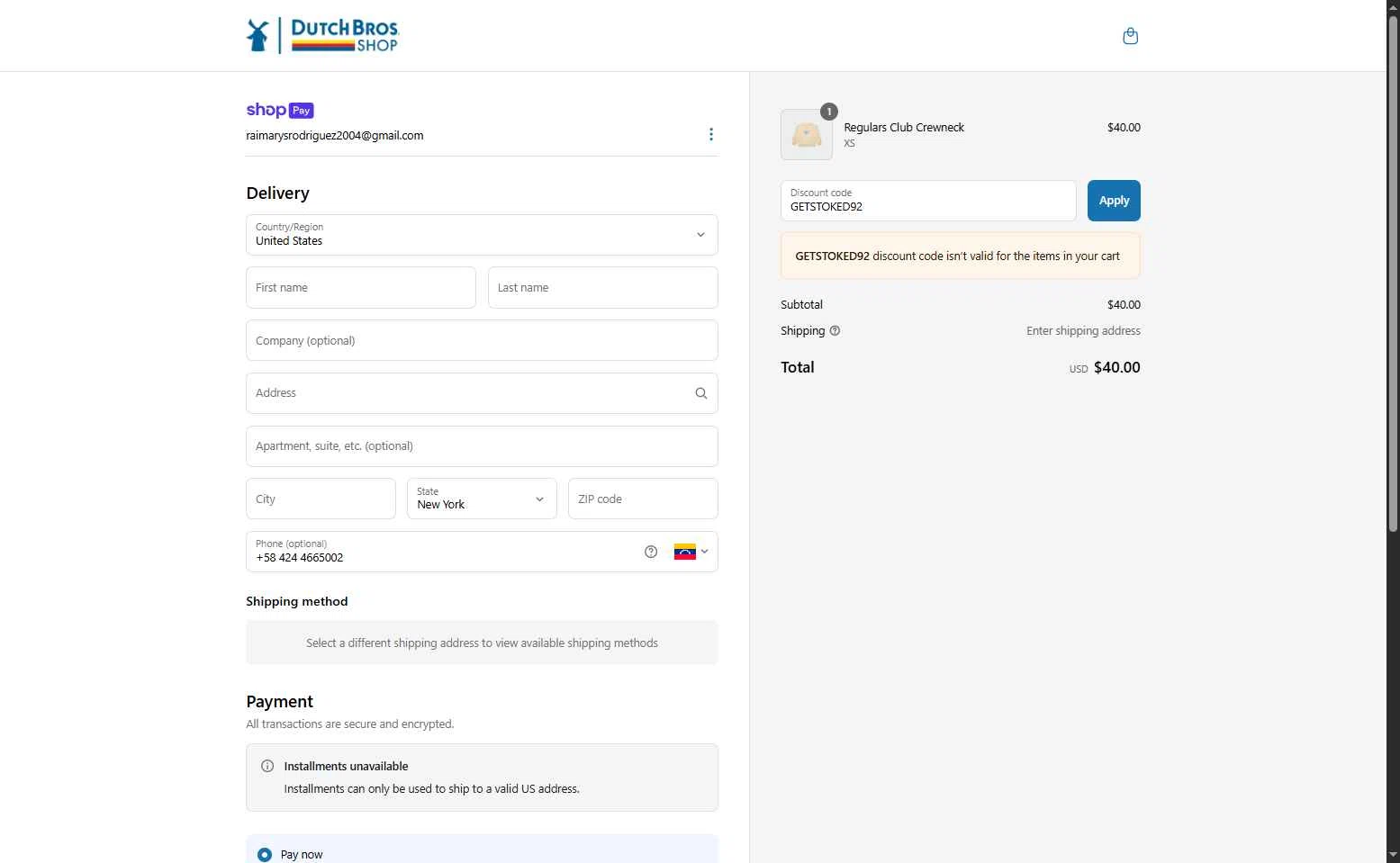Open the Venezuela flag country code selector
Viewport: 1400px width, 863px height.
click(691, 552)
